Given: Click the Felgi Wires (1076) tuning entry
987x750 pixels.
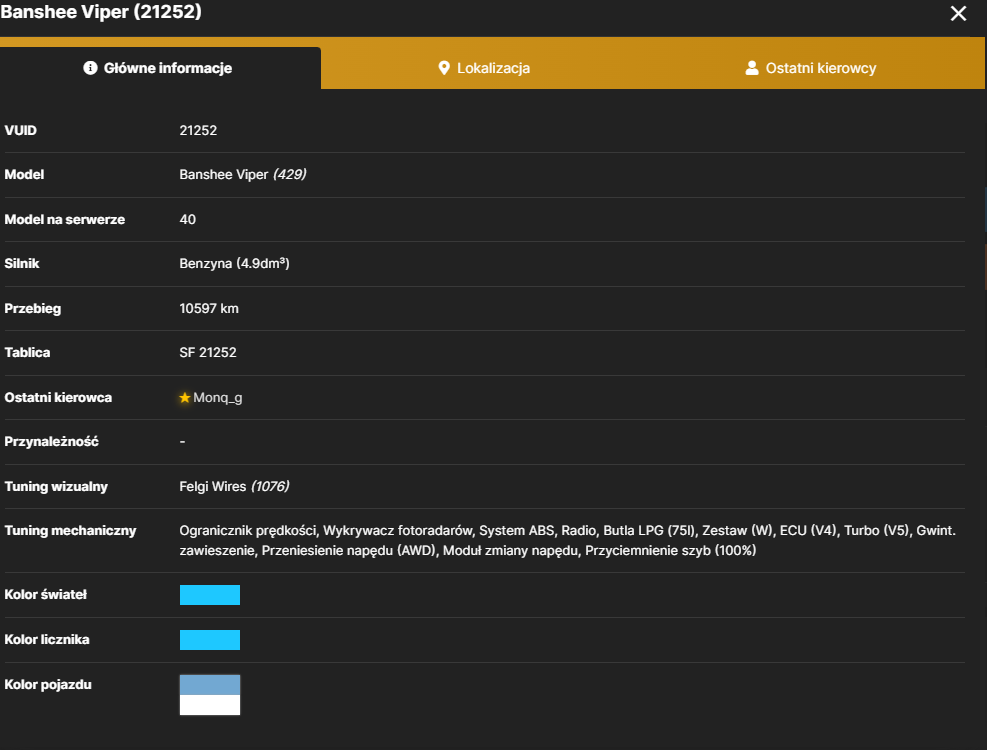Looking at the screenshot, I should 234,486.
